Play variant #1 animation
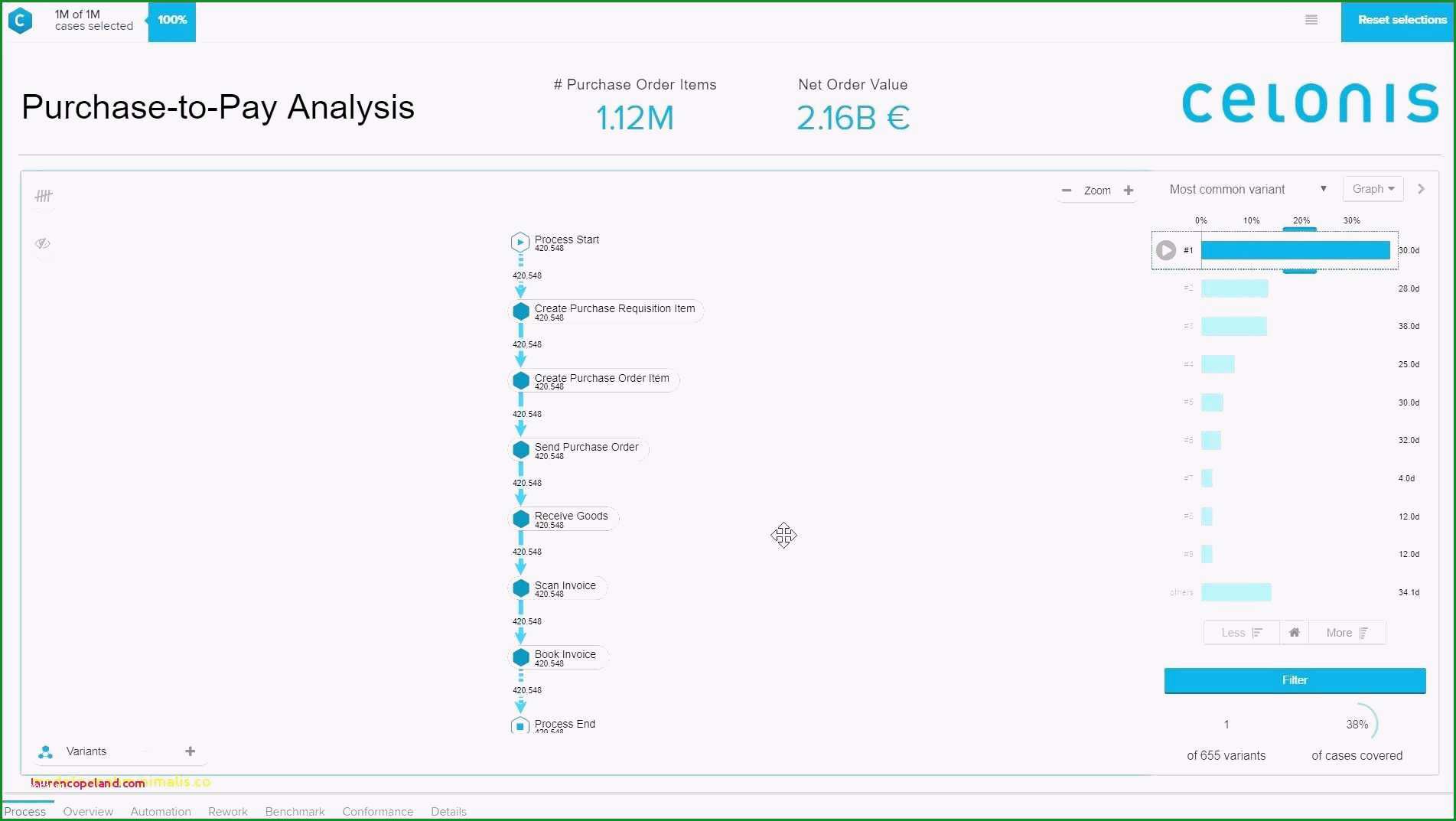The width and height of the screenshot is (1456, 821). pos(1166,250)
